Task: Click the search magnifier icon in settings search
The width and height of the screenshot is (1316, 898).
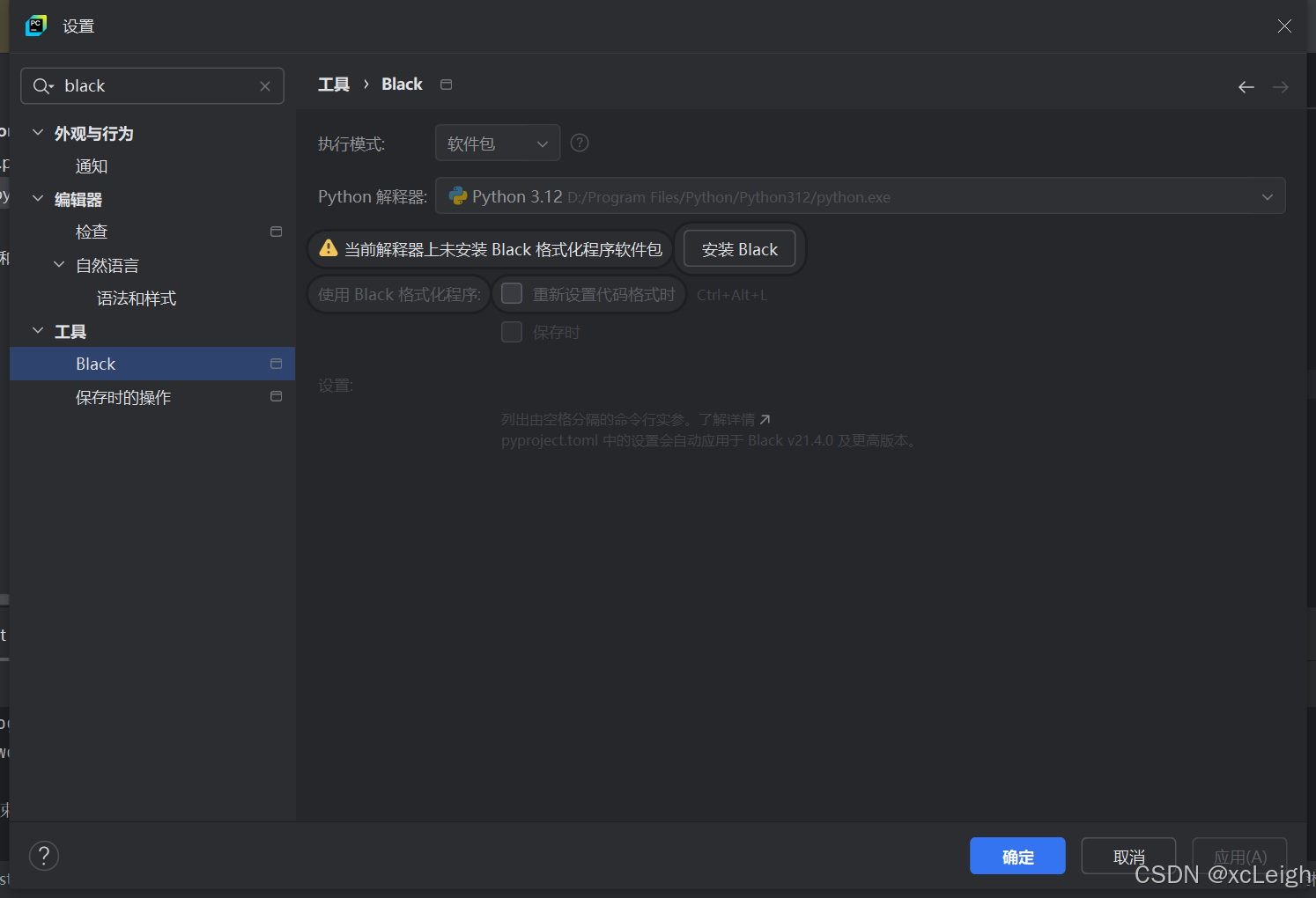Action: tap(42, 85)
